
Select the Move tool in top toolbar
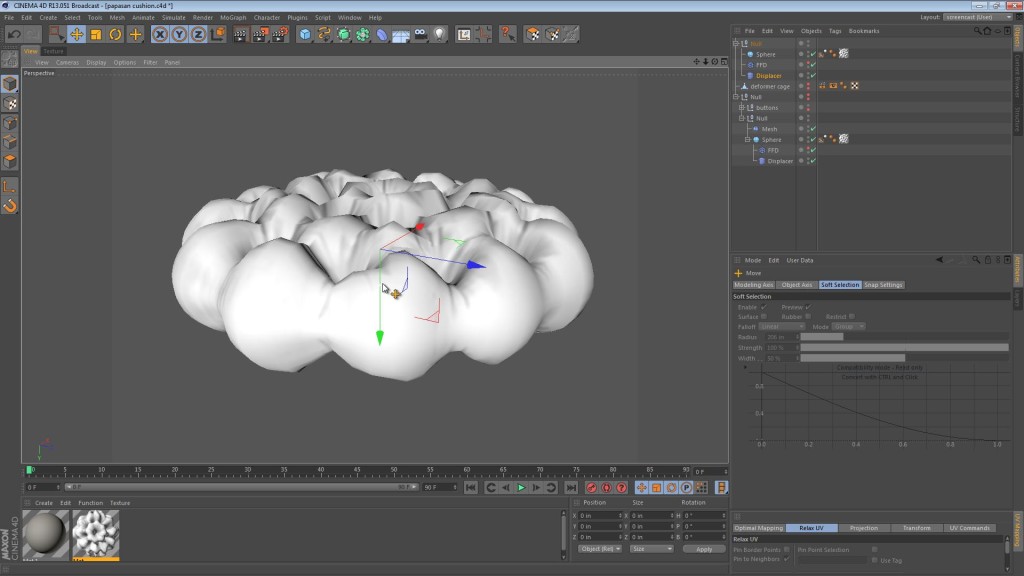[x=76, y=34]
